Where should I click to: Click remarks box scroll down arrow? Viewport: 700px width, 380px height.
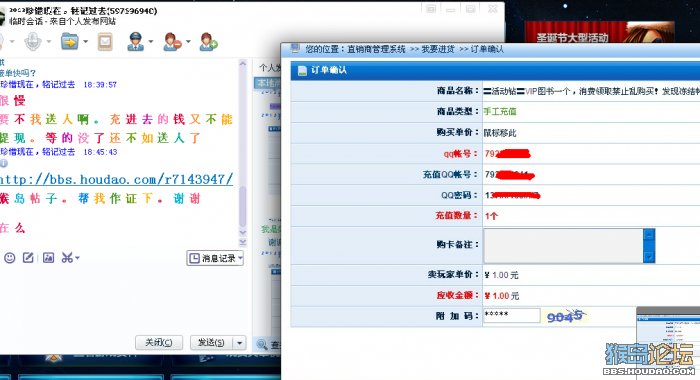click(649, 257)
